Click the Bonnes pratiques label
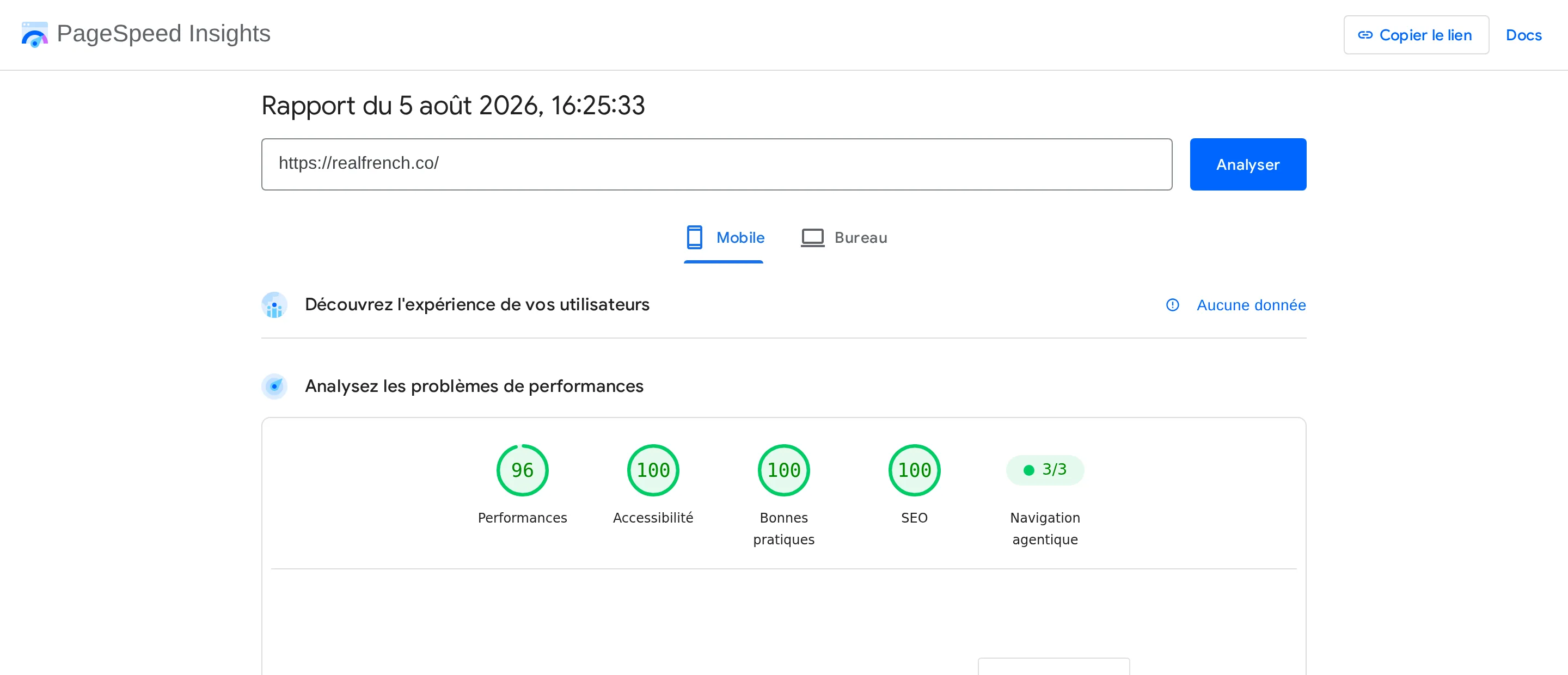 (783, 529)
